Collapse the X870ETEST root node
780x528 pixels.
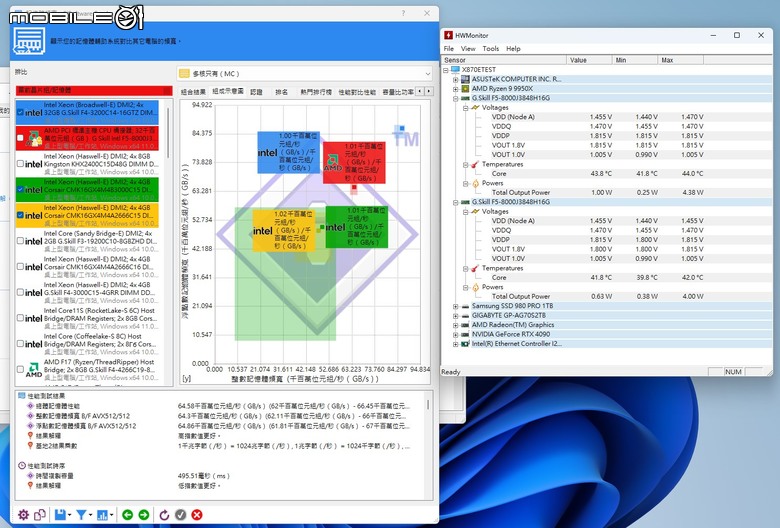pyautogui.click(x=446, y=70)
